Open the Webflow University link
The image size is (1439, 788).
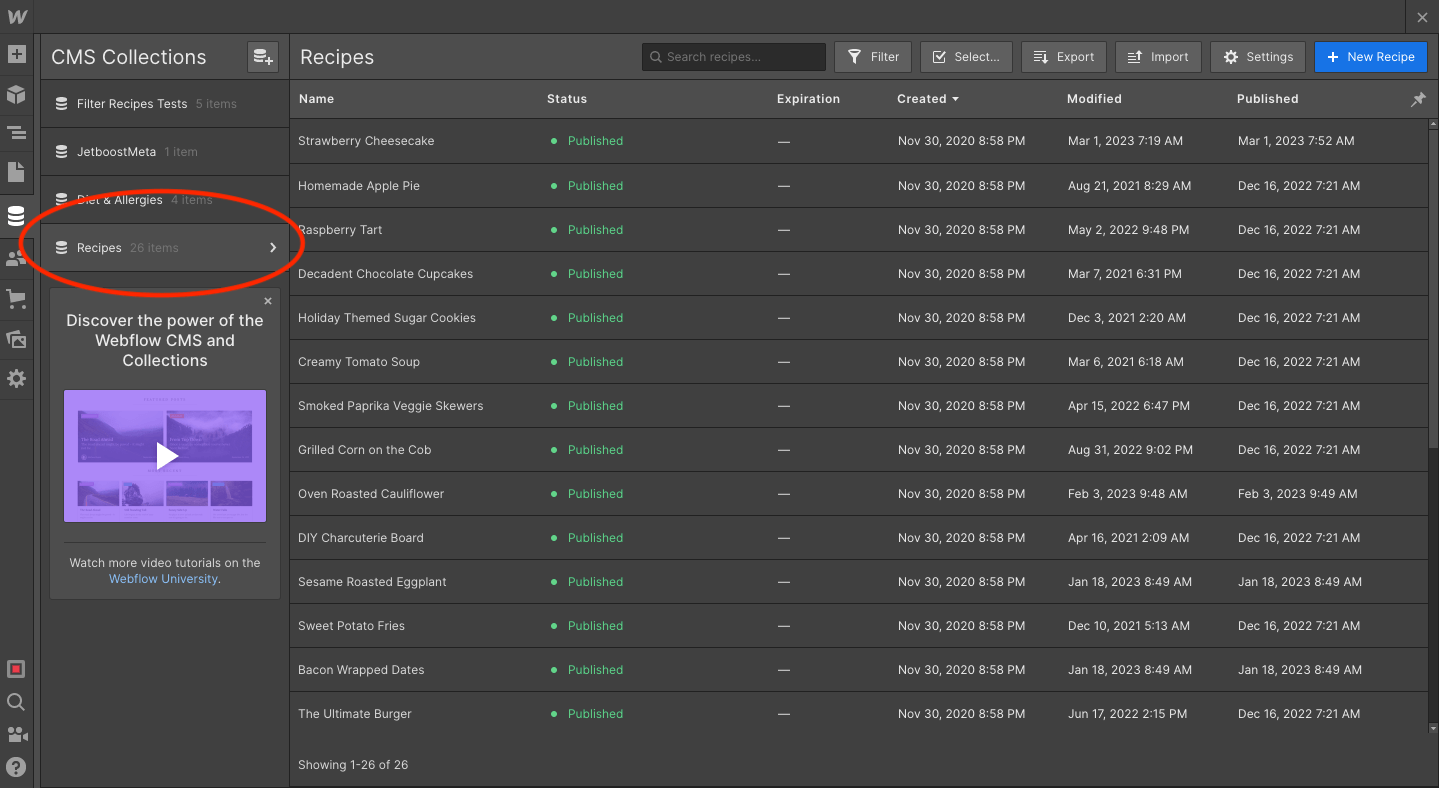163,578
